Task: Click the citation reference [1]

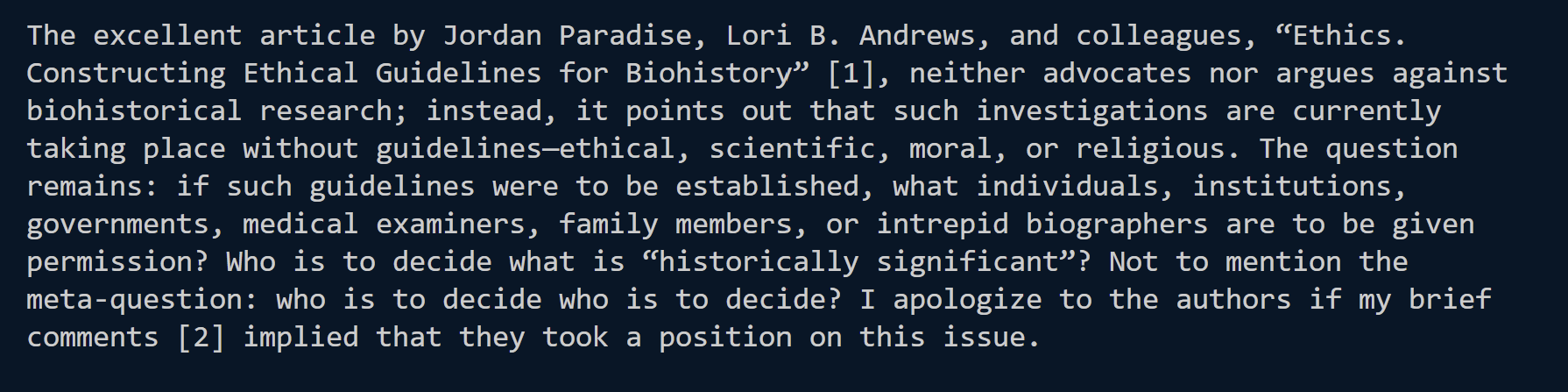Action: click(x=851, y=74)
